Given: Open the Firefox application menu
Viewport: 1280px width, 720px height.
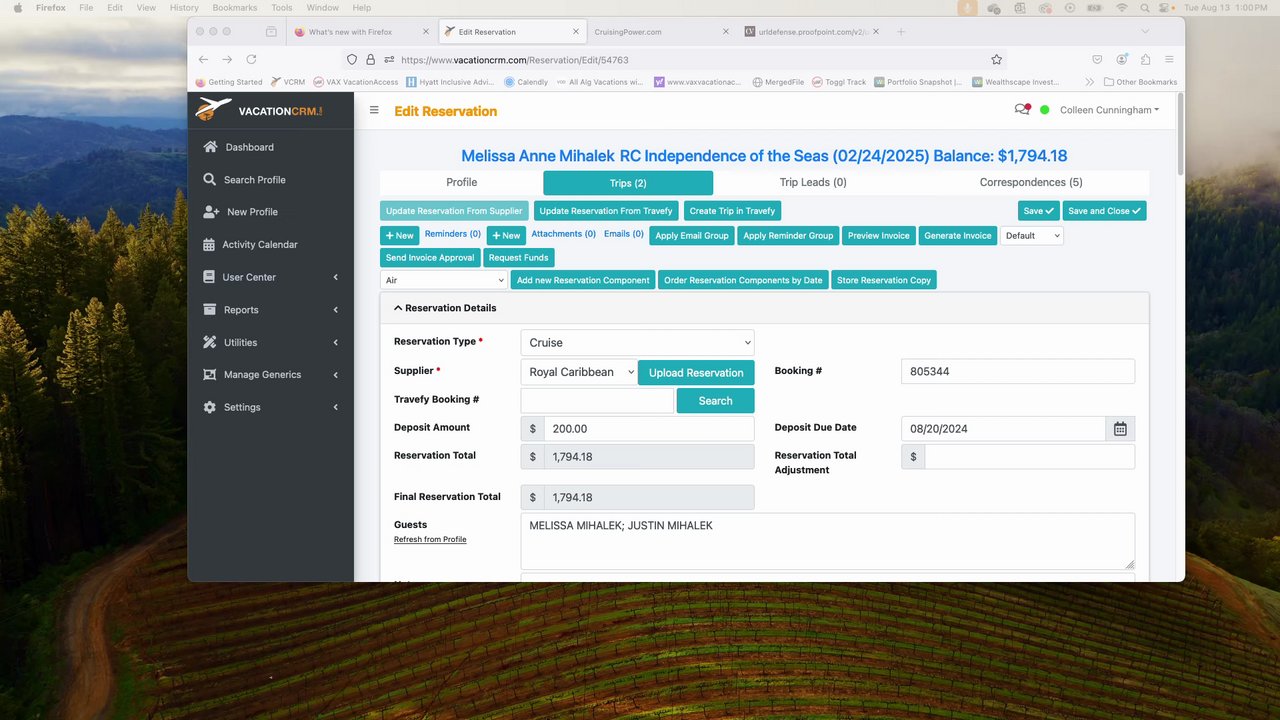Looking at the screenshot, I should tap(1169, 59).
